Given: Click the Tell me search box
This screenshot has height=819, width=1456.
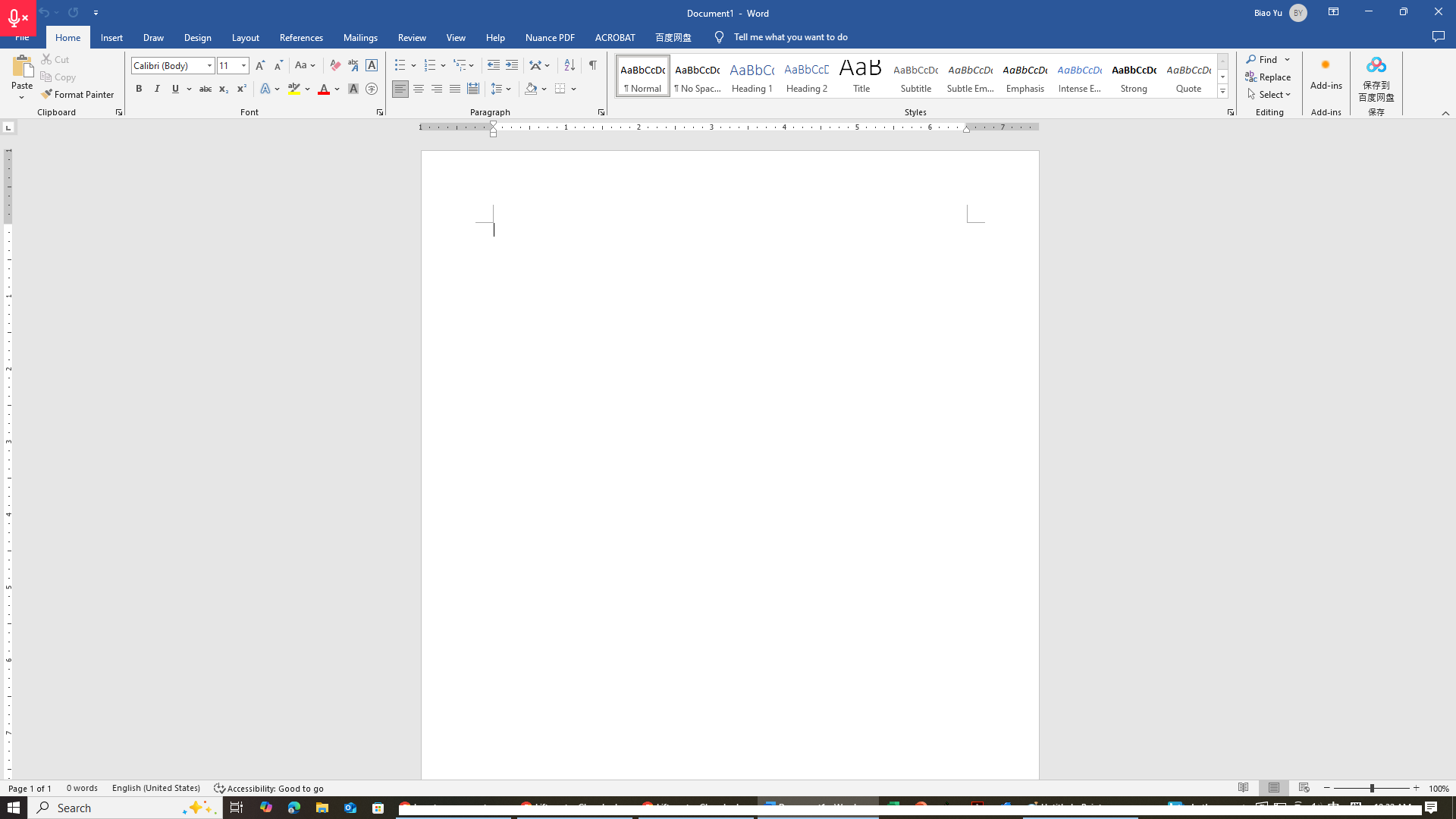Looking at the screenshot, I should point(790,37).
